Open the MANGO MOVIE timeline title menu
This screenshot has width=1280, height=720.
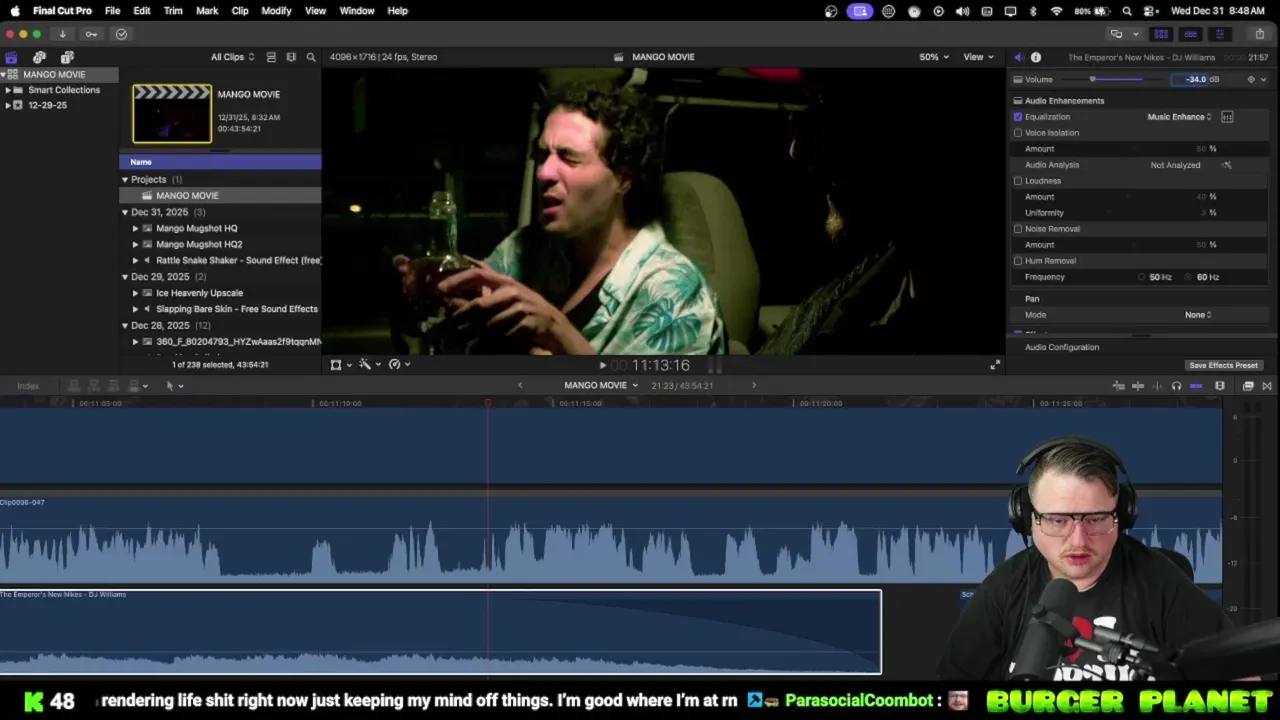click(601, 386)
